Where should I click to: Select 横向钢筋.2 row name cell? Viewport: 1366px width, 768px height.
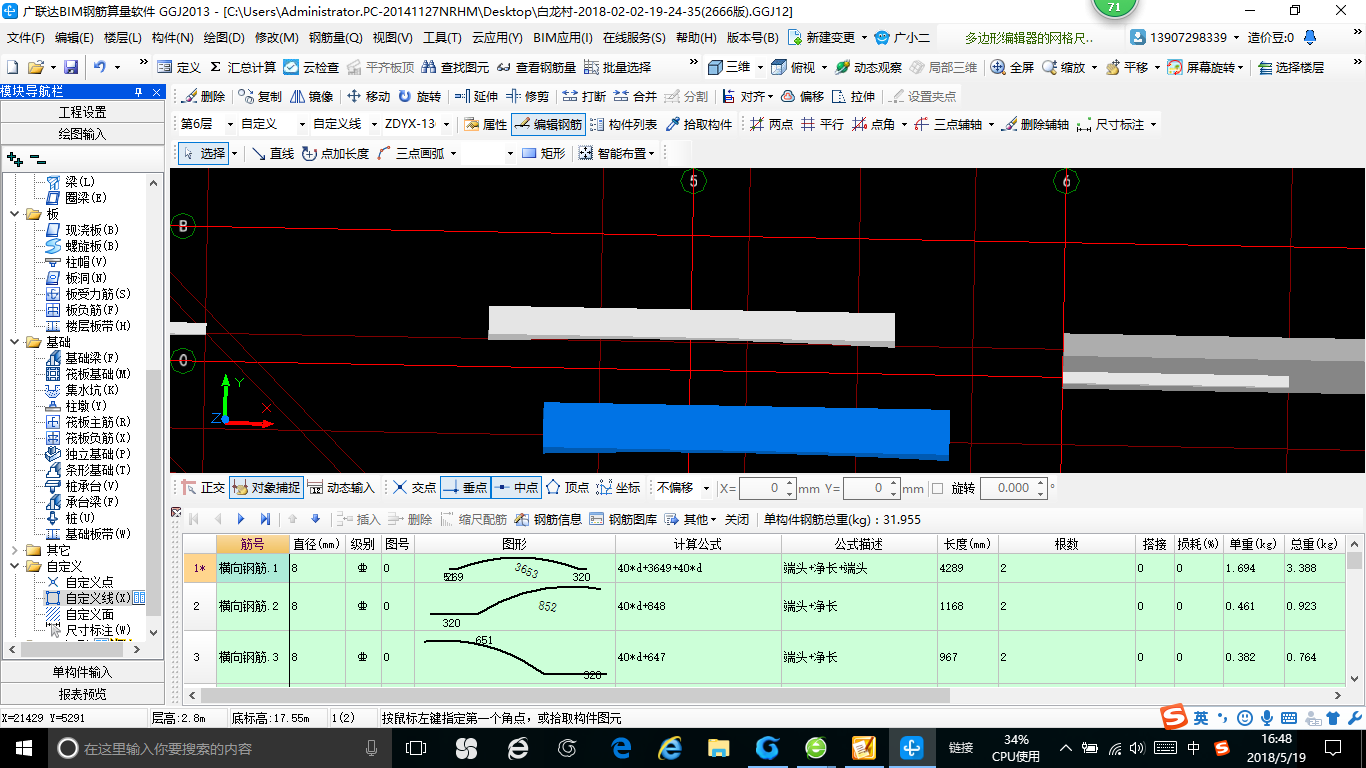(252, 606)
